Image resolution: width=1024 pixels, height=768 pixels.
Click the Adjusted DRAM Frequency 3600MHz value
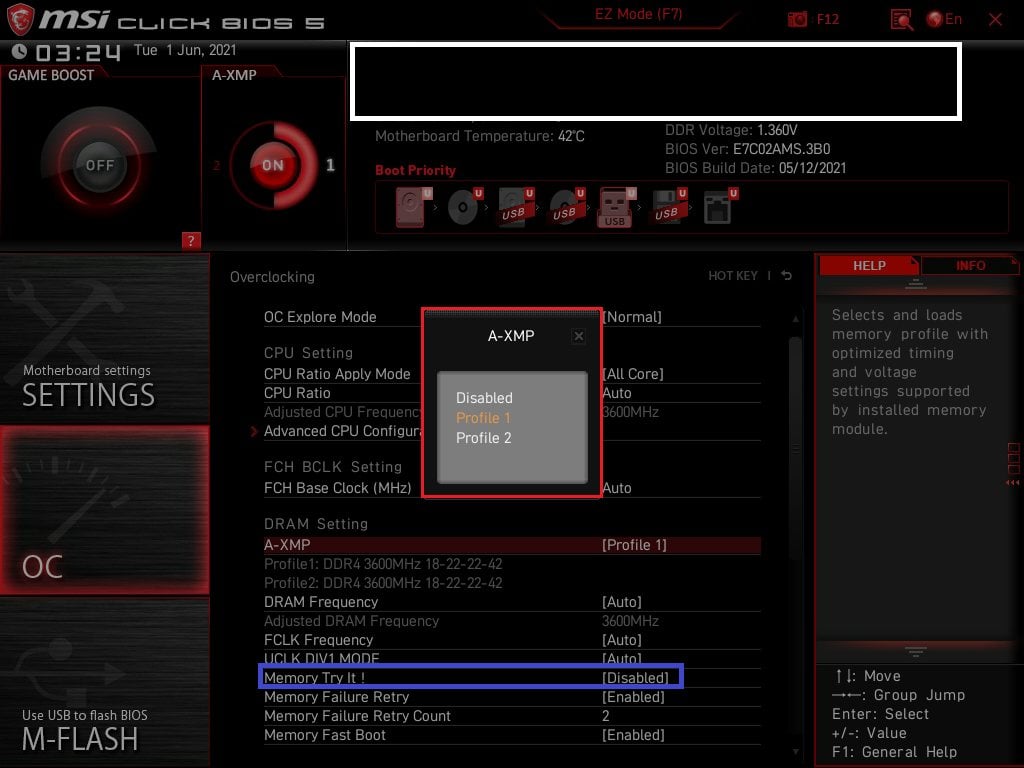630,621
